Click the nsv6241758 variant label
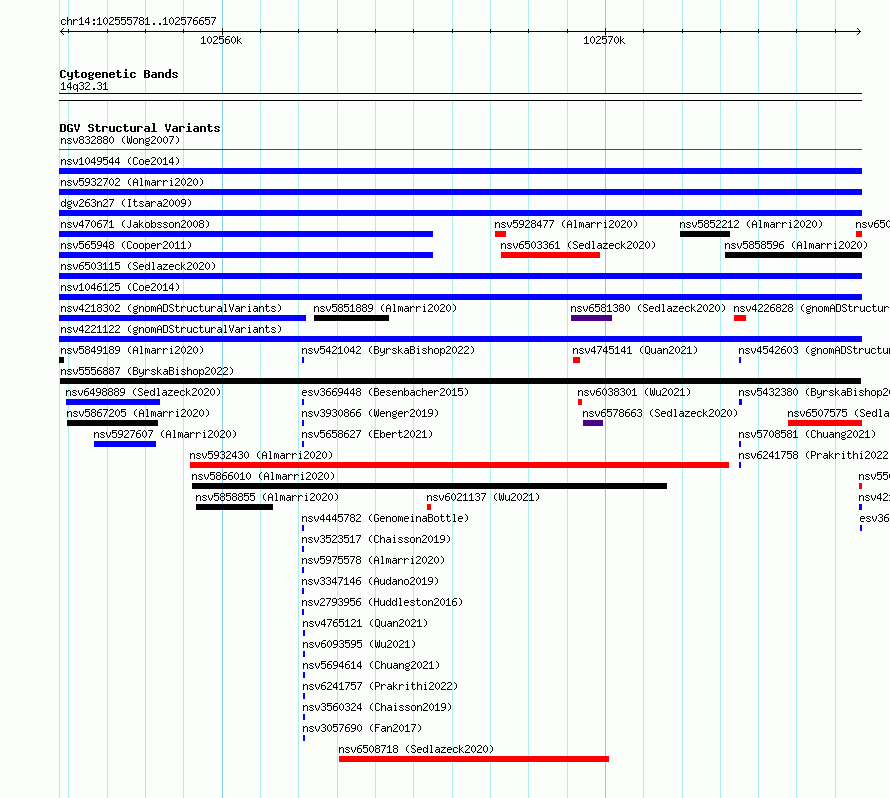The image size is (890, 798). (x=813, y=455)
